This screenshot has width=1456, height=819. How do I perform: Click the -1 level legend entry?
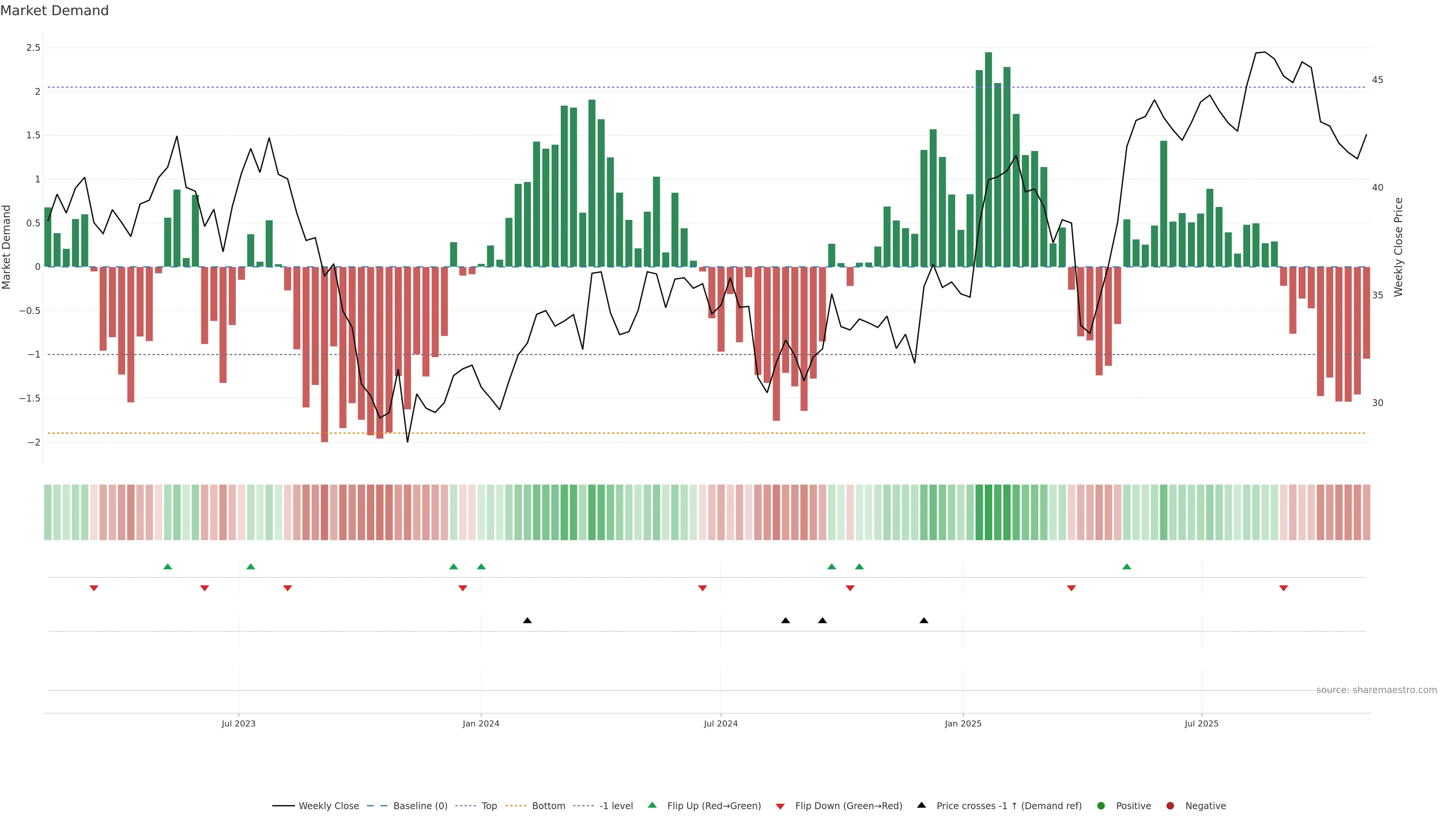[x=615, y=805]
